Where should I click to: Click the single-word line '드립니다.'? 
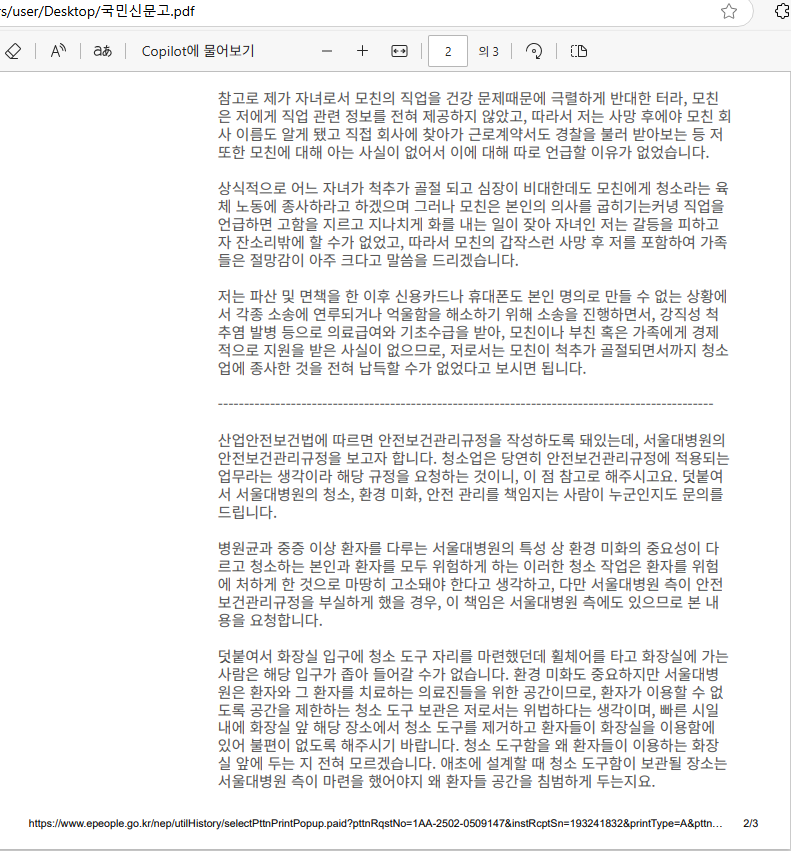pos(247,512)
